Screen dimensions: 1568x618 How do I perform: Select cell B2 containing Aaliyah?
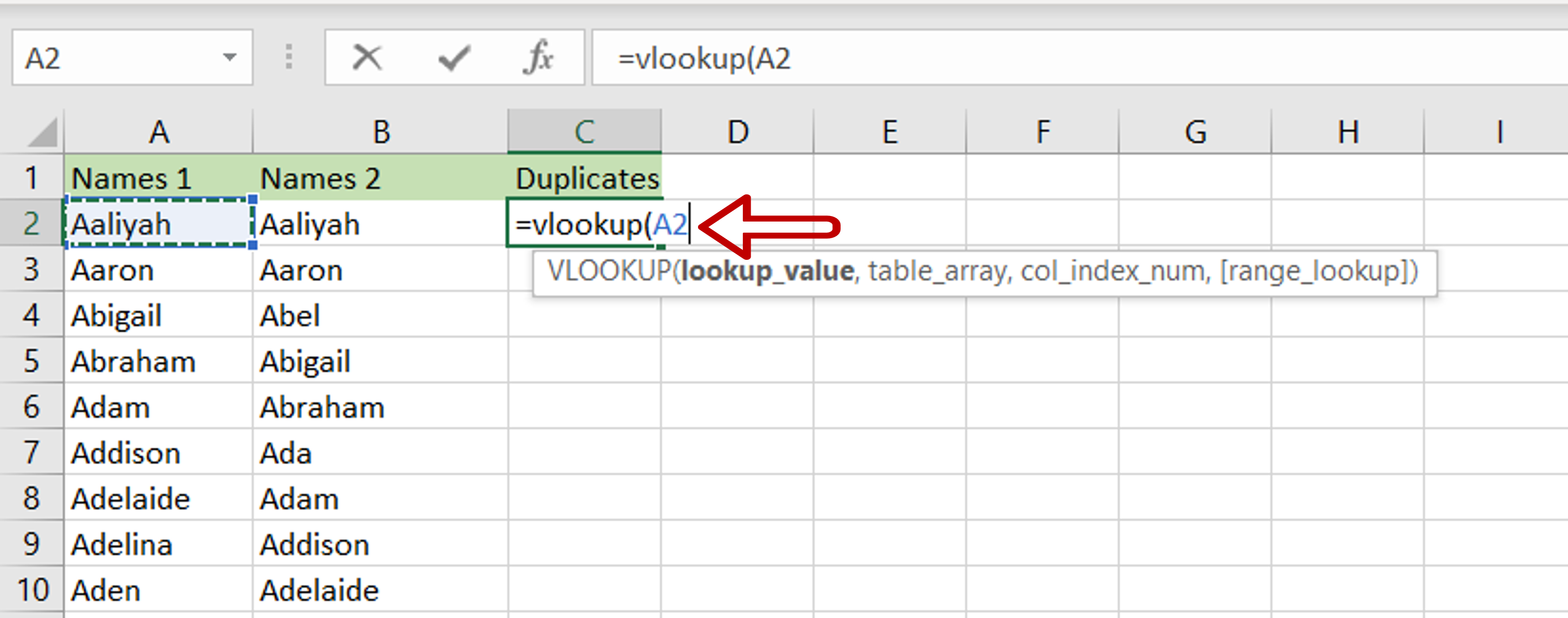pos(380,224)
